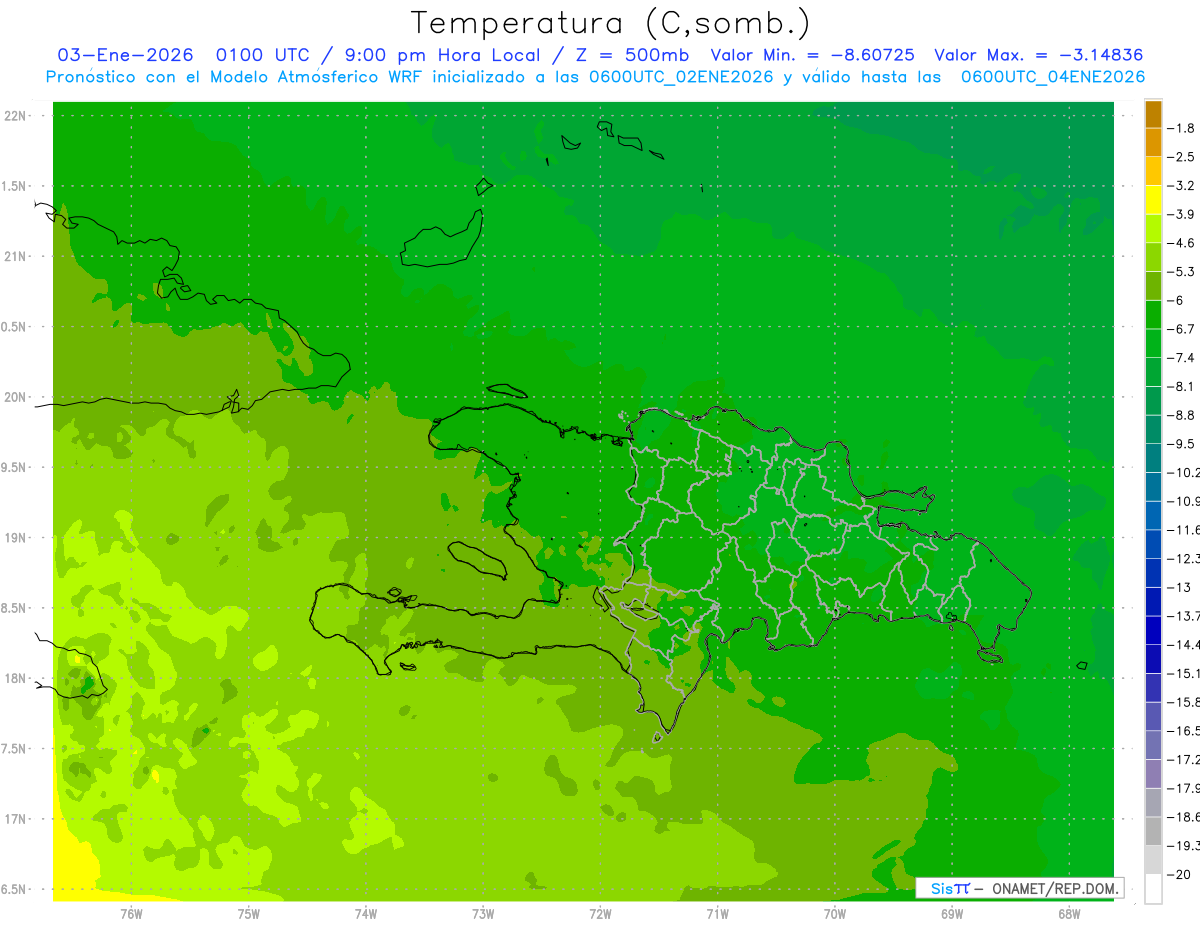Viewport: 1200px width, 927px height.
Task: Select the validity stamp "0600UTC_04ENE2026"
Action: coord(1053,77)
